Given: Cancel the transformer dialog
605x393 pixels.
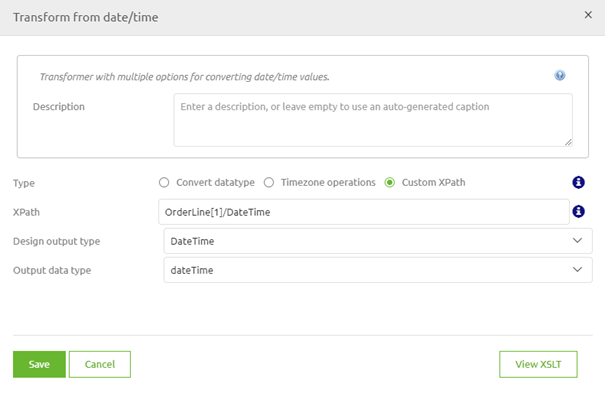Looking at the screenshot, I should coord(100,364).
